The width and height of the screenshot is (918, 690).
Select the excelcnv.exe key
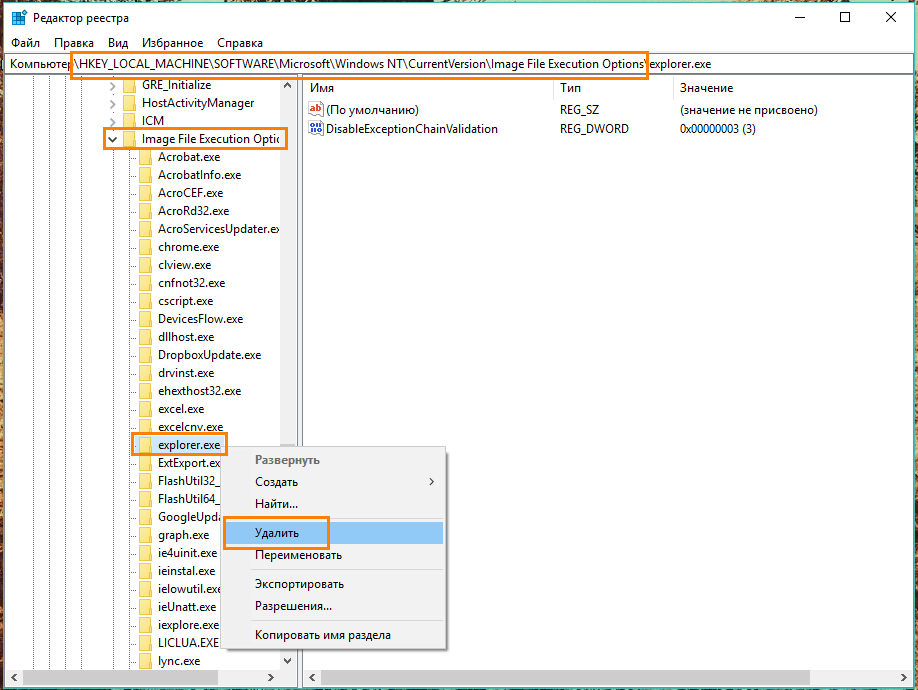(x=190, y=427)
